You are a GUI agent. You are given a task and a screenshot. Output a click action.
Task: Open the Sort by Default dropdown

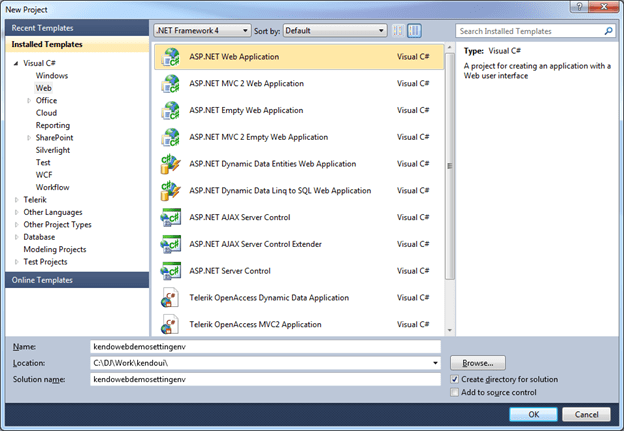(334, 31)
